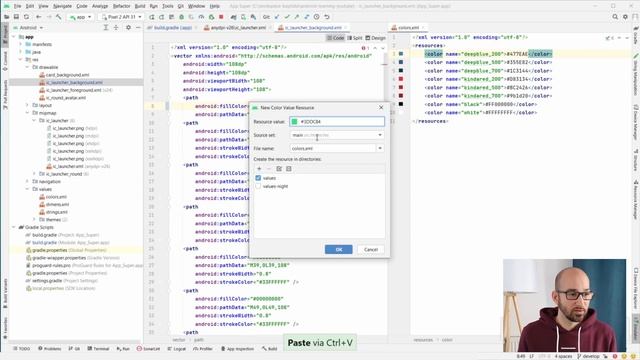This screenshot has height=360, width=640.
Task: Open the Problems tool window
Action: click(x=49, y=349)
